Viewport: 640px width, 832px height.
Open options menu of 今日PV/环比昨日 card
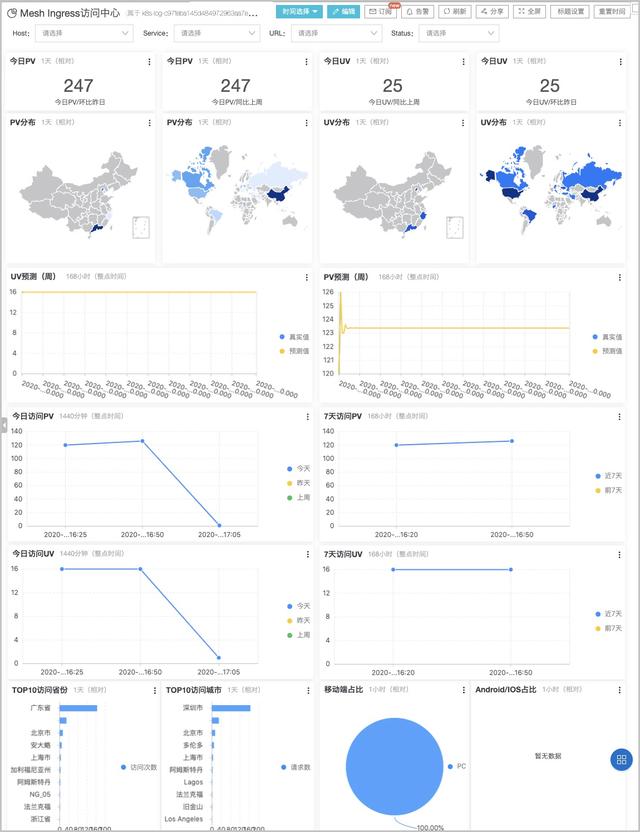click(x=149, y=62)
